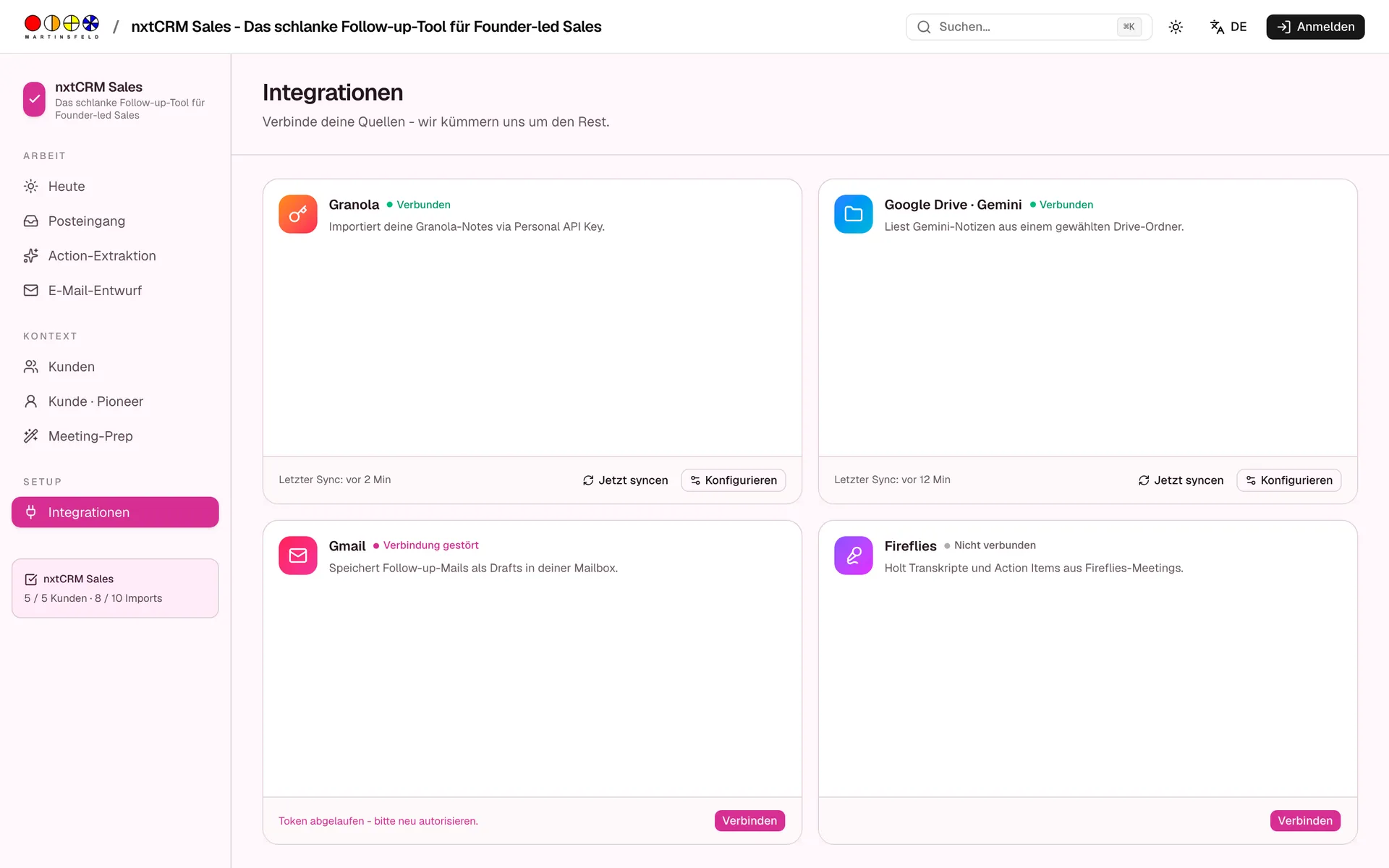1389x868 pixels.
Task: Click Verbinden on the Gmail card
Action: pos(749,821)
